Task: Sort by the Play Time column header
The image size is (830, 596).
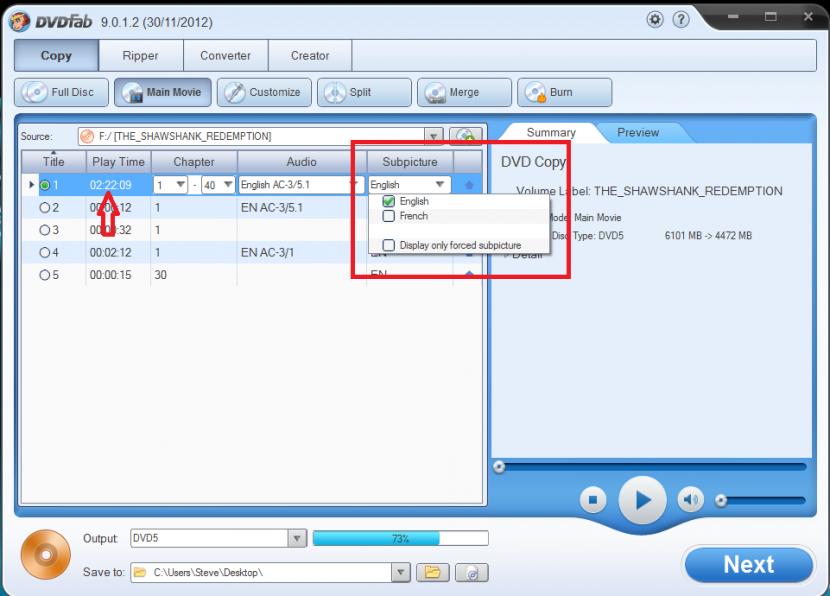Action: 119,162
